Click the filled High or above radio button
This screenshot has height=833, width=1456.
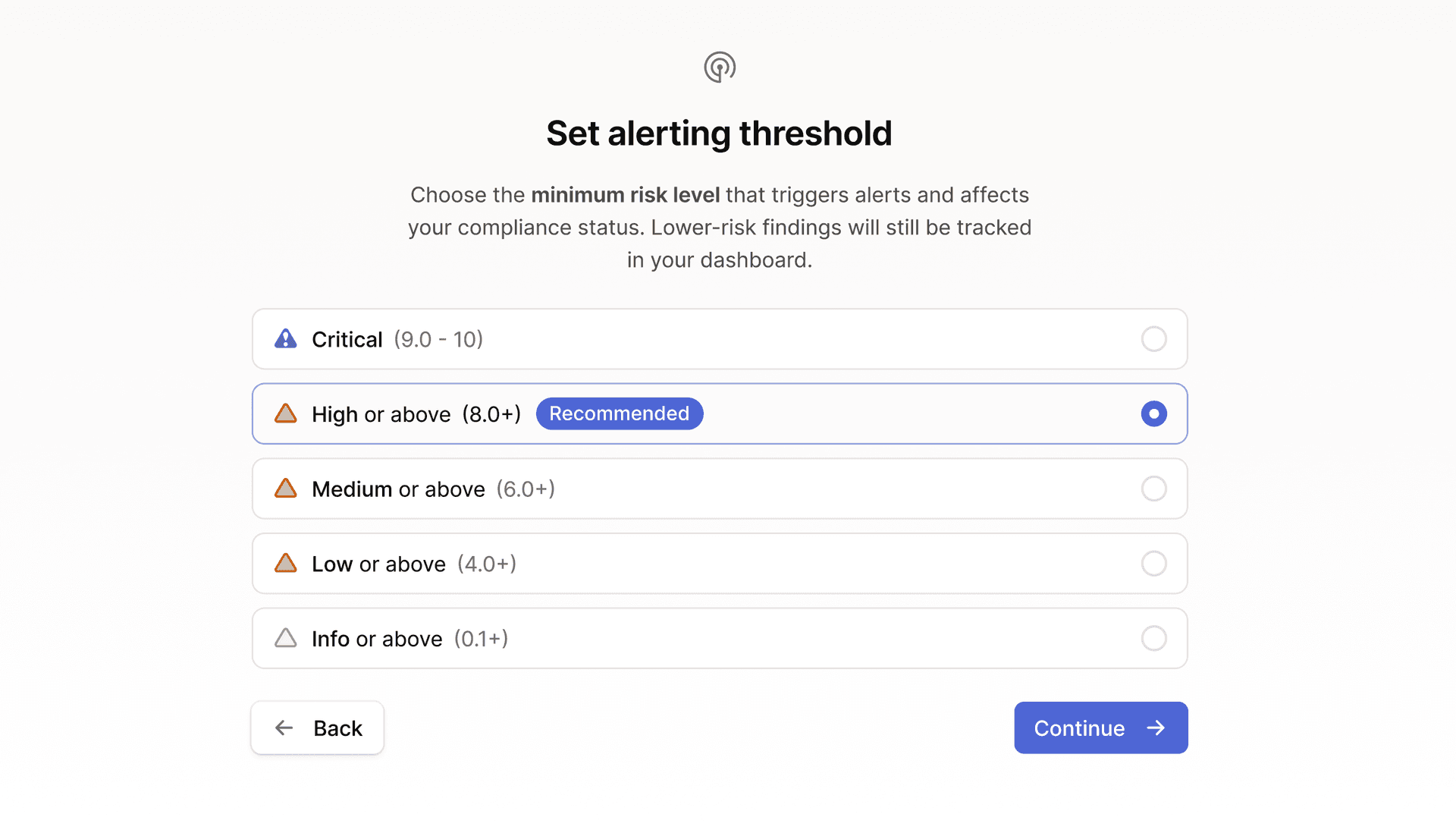[1153, 413]
